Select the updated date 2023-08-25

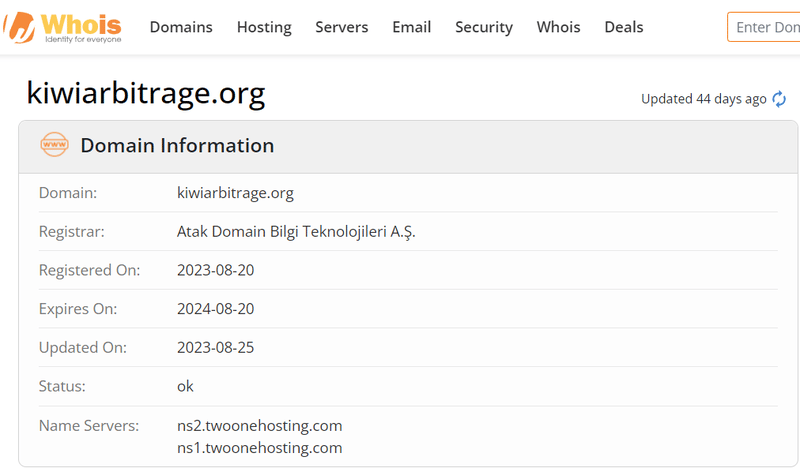pyautogui.click(x=215, y=348)
